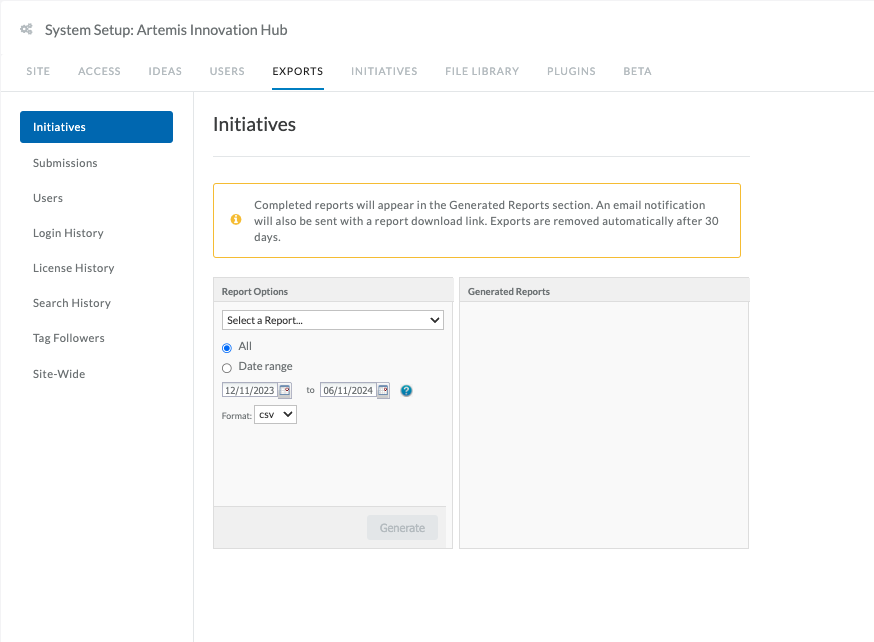Click the blue help question mark icon

[x=406, y=391]
